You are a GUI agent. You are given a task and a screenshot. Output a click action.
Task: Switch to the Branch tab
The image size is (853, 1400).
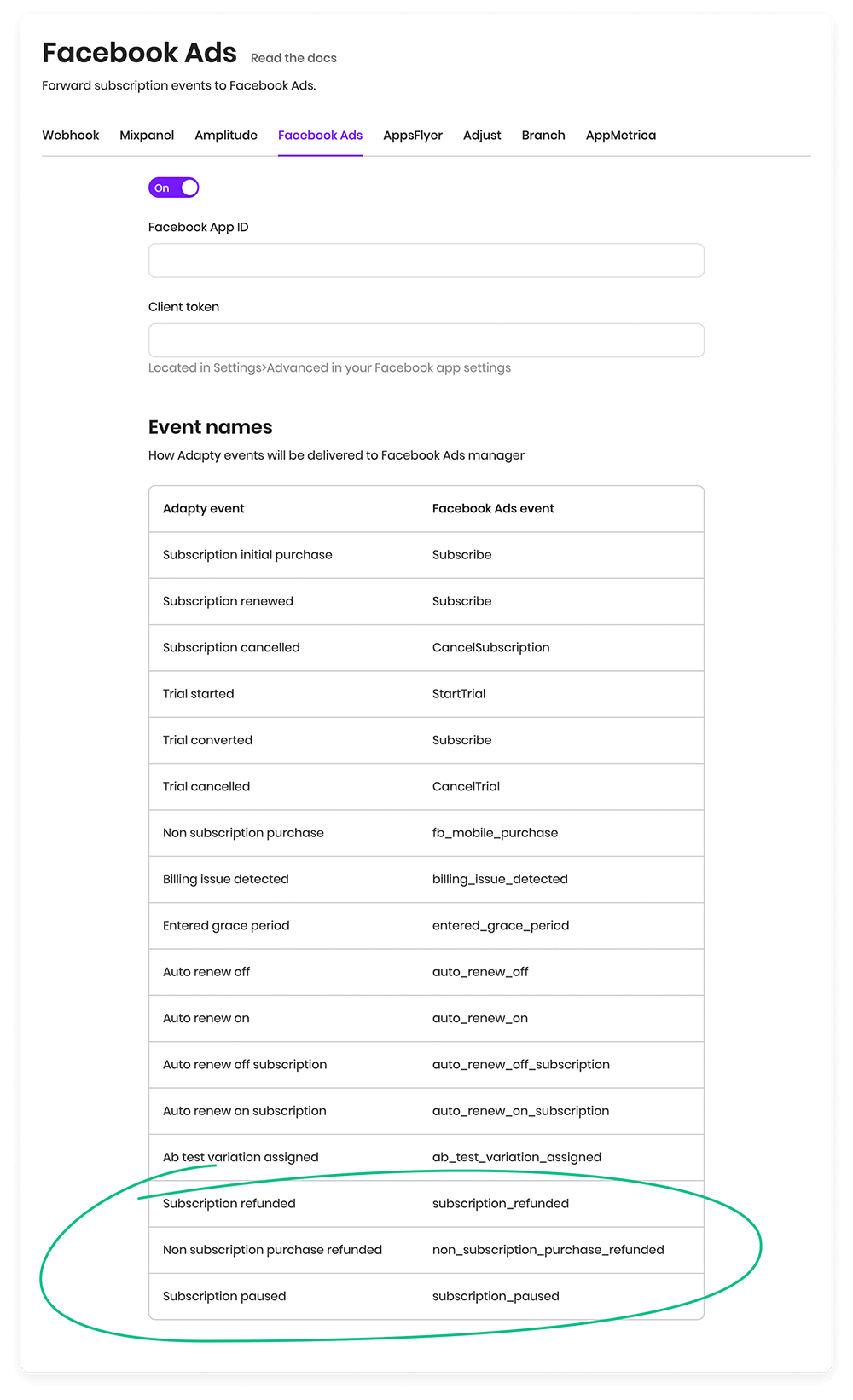(x=543, y=136)
